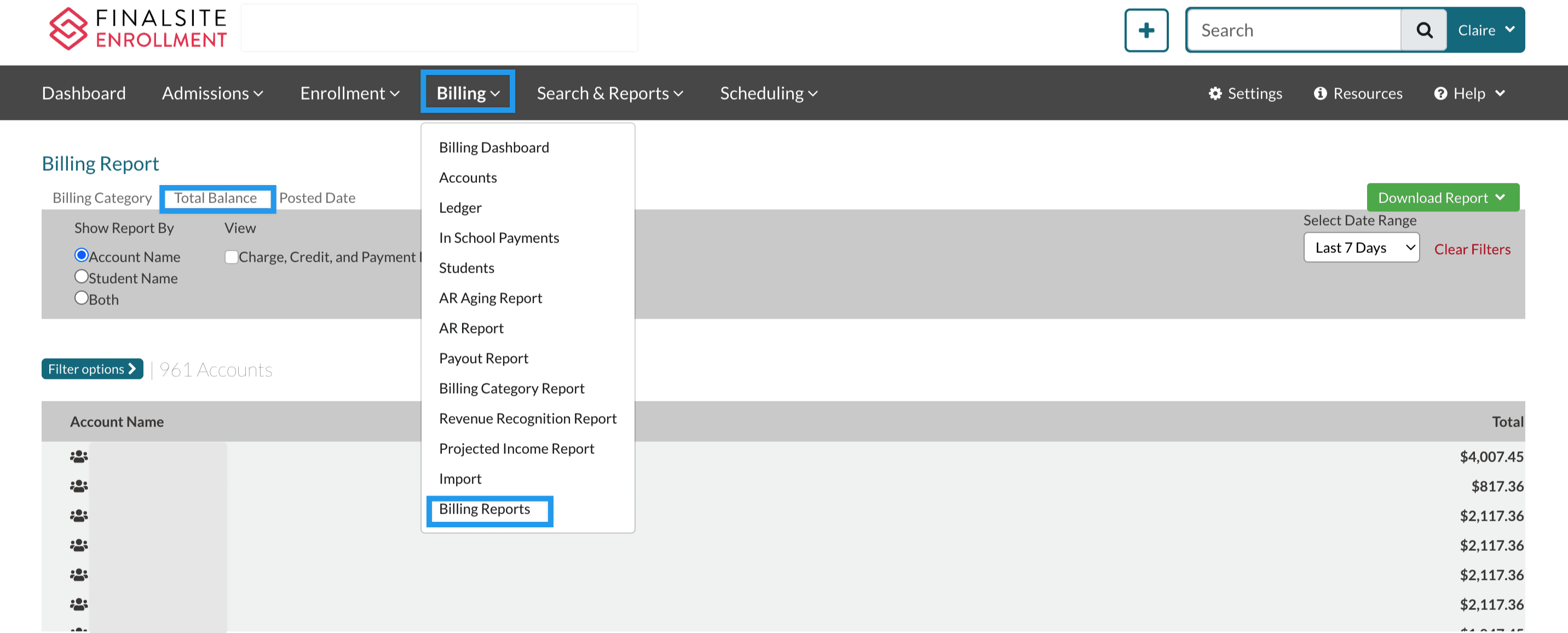This screenshot has height=633, width=1568.
Task: Click the Finalsite Enrollment logo
Action: (137, 28)
